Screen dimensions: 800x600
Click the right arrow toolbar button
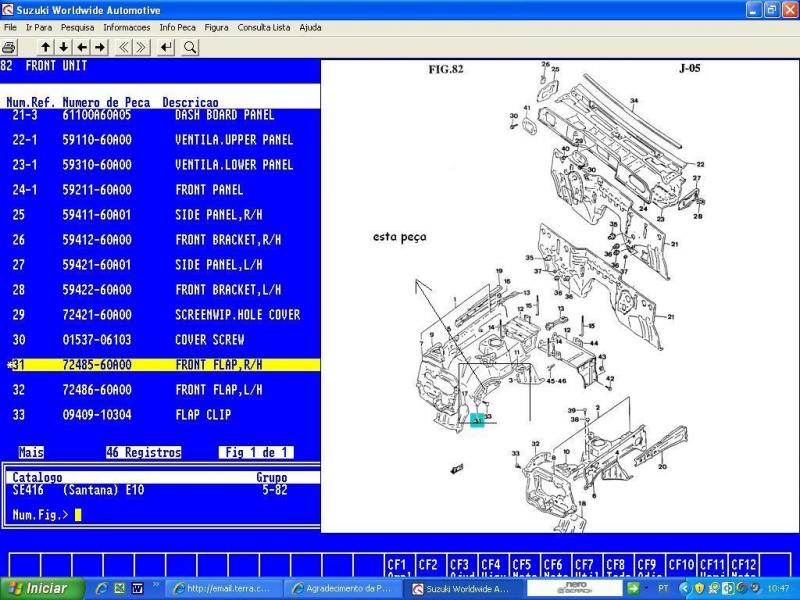click(101, 47)
